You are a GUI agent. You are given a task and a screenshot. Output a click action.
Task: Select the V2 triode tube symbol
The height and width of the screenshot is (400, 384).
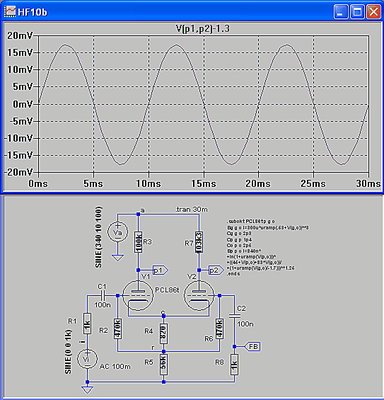tap(199, 296)
